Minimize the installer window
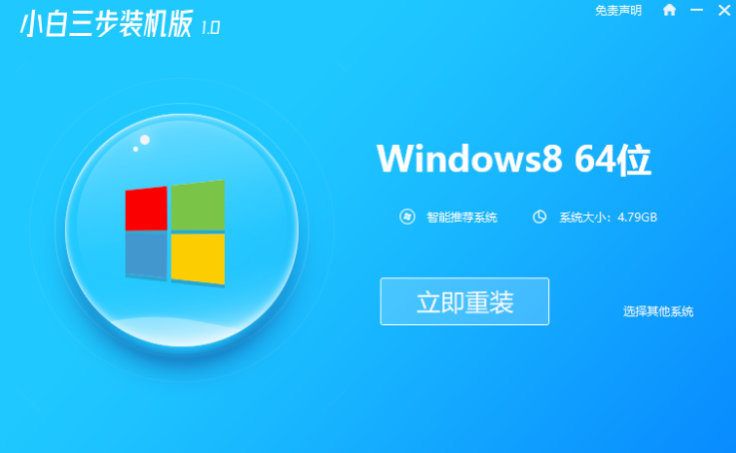This screenshot has width=736, height=453. pos(697,10)
